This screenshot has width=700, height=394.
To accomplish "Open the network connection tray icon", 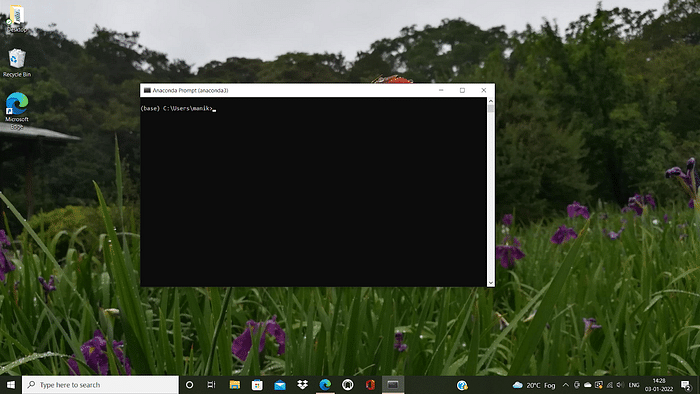I will tap(609, 385).
